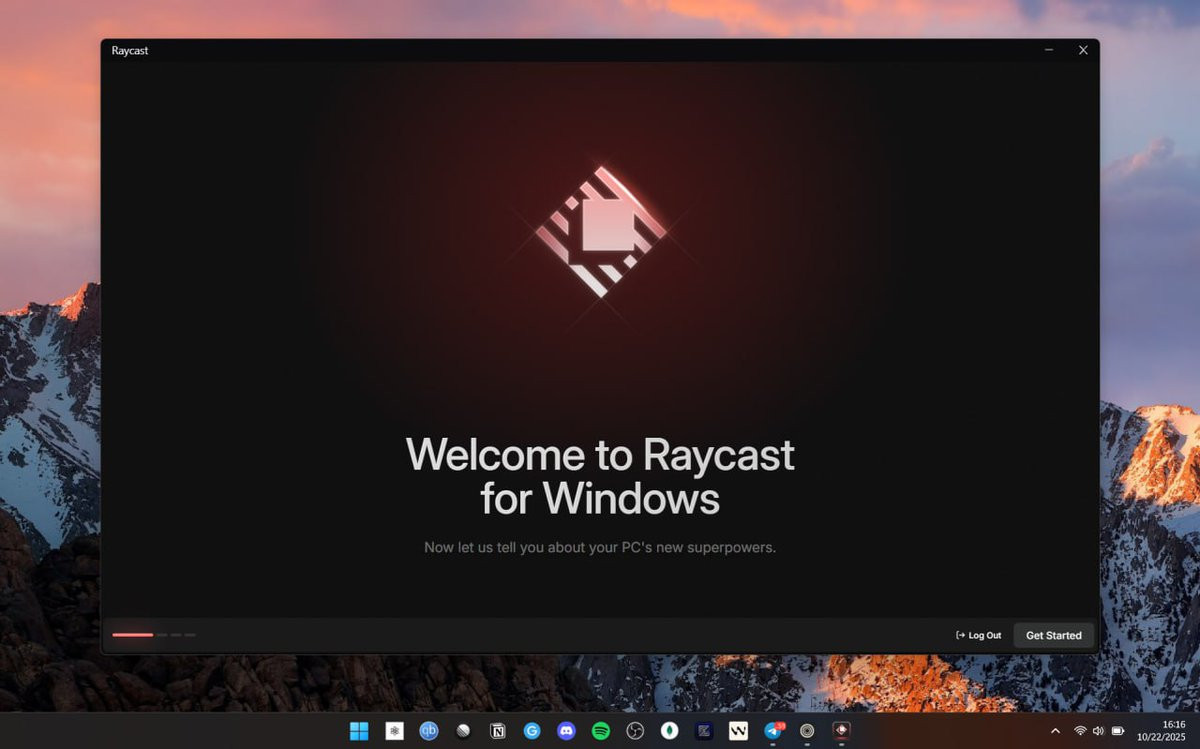1200x749 pixels.
Task: Launch Spotify from the taskbar
Action: 601,731
